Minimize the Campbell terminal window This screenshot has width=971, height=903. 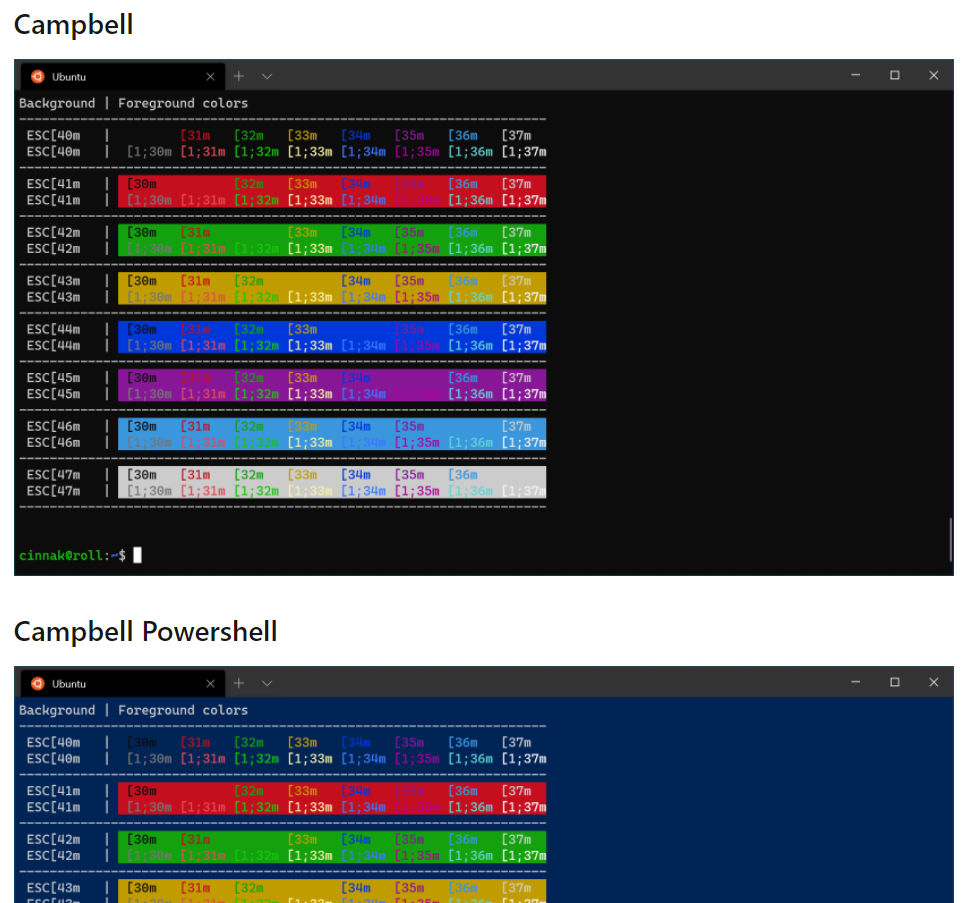(x=856, y=75)
